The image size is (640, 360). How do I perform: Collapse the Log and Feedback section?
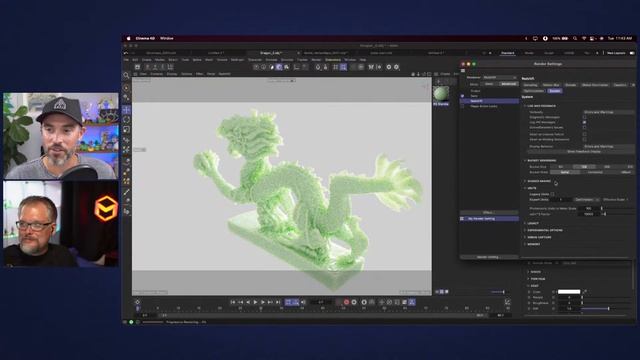tap(525, 106)
